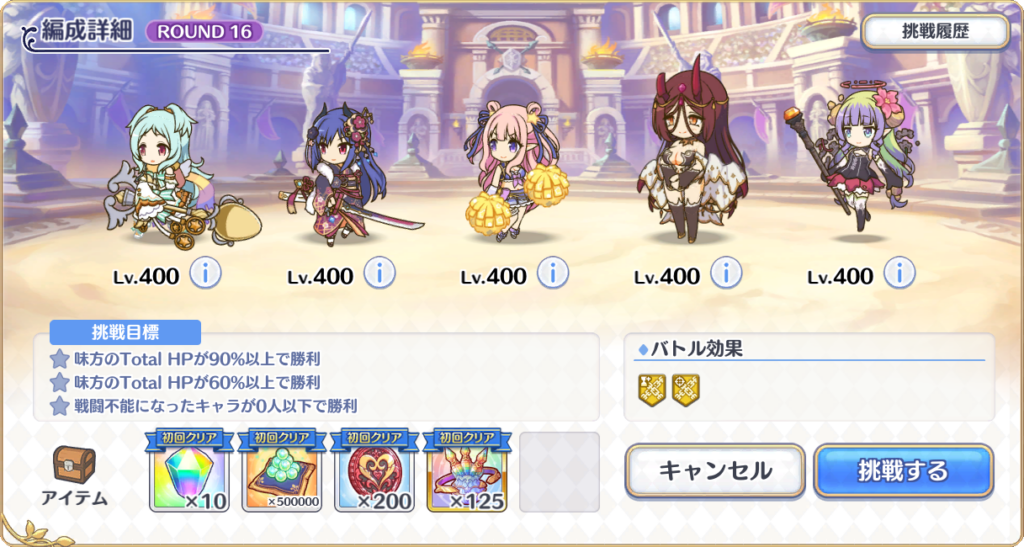Viewport: 1024px width, 547px height.
Task: Open info for the blue-haired samurai character
Action: pyautogui.click(x=379, y=274)
